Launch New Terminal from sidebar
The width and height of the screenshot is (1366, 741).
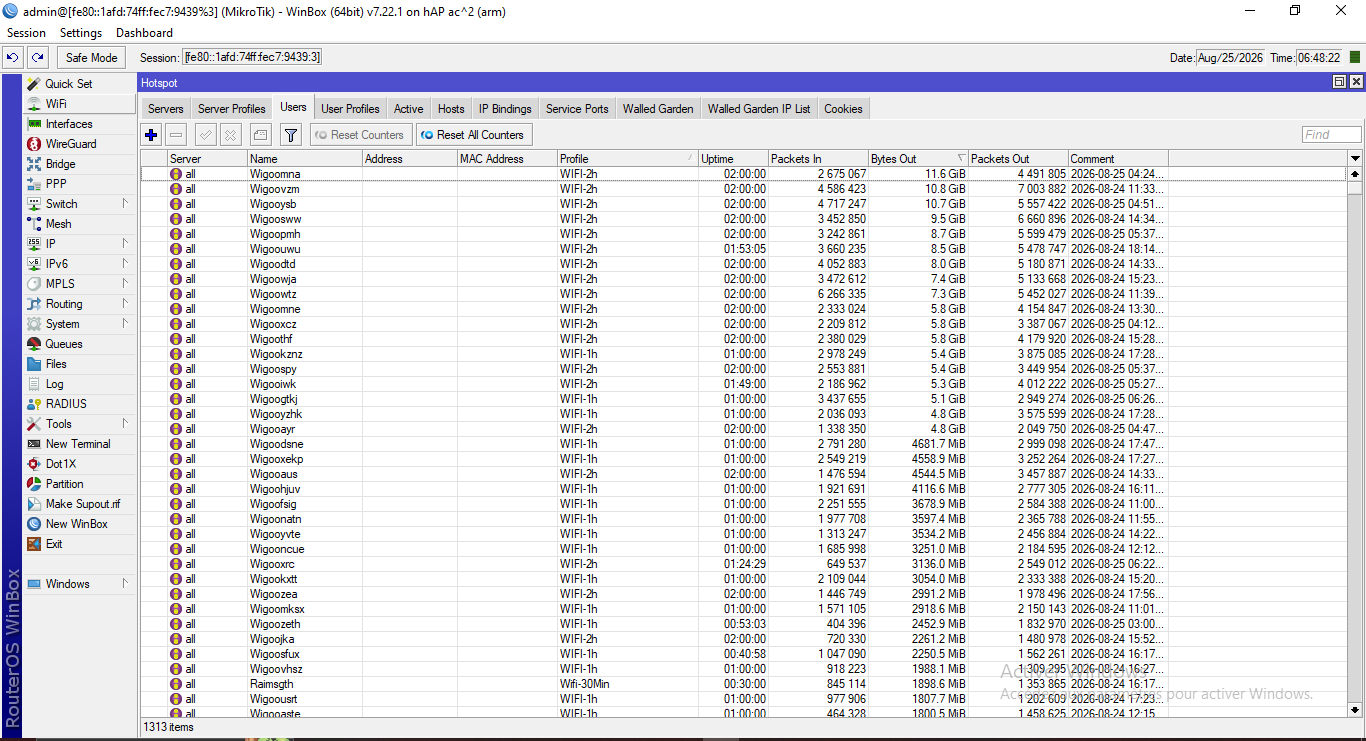pos(80,444)
